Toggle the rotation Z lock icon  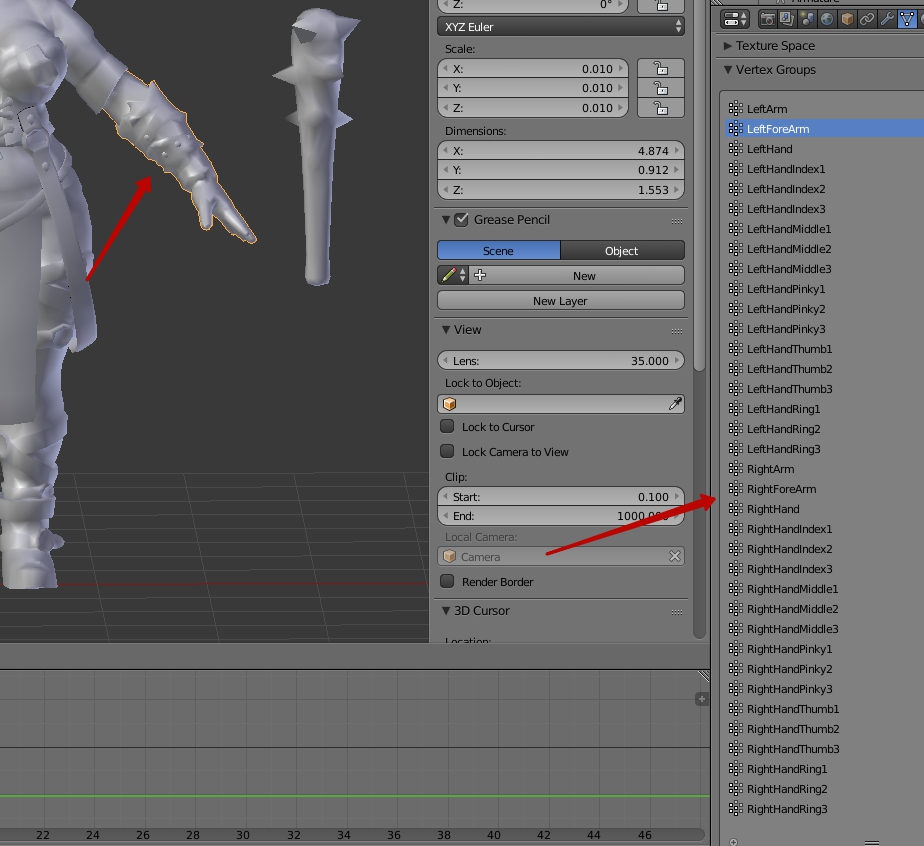[661, 5]
